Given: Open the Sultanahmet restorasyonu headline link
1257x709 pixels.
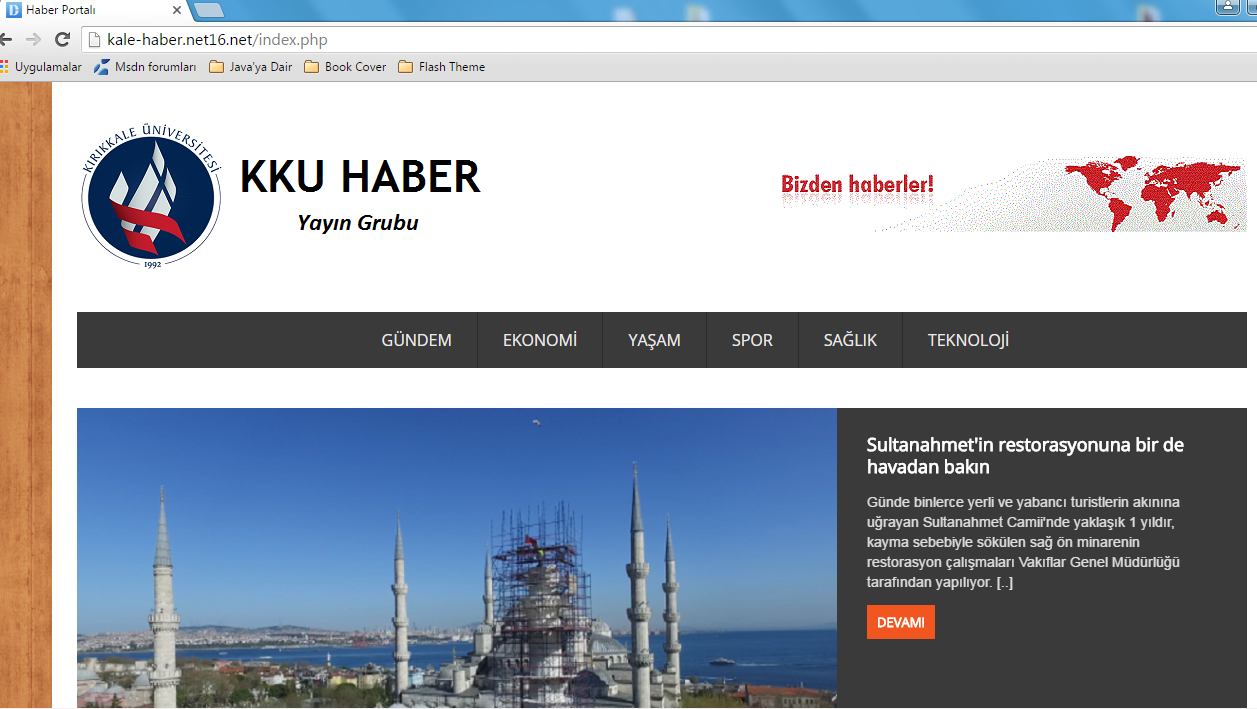Looking at the screenshot, I should click(1024, 455).
